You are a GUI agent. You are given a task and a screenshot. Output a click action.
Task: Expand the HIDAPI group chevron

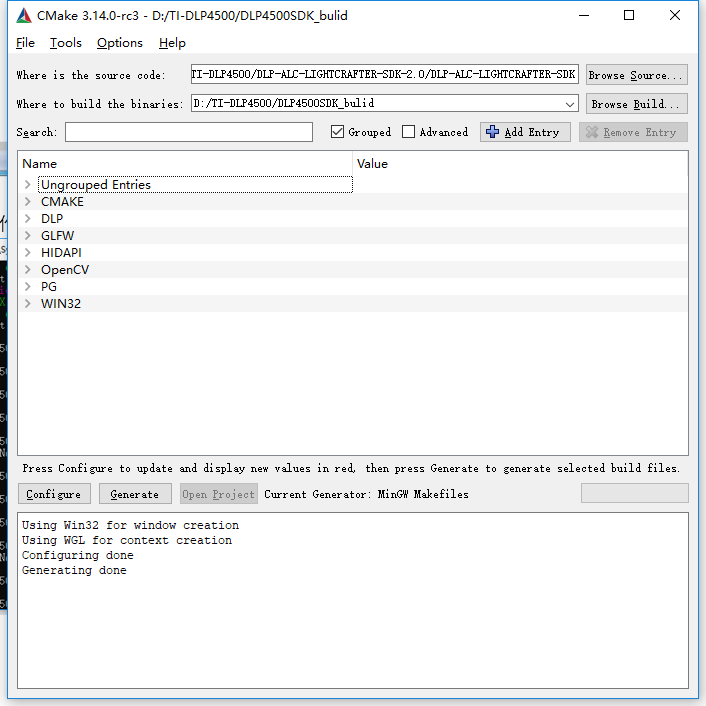click(27, 252)
